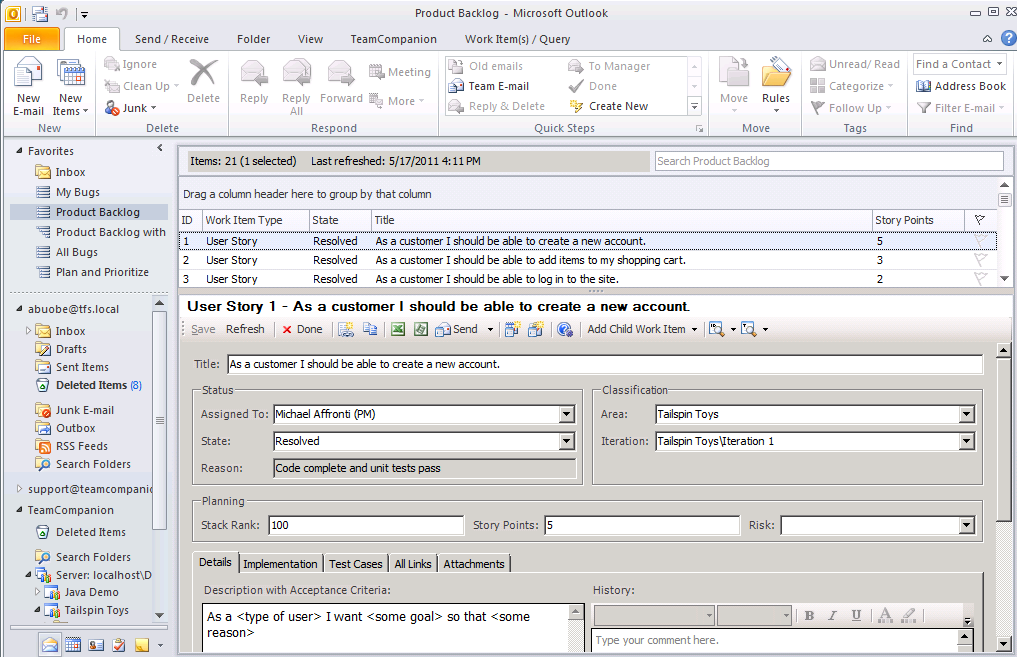Expand the support@teamcompanion account
Screen dimensions: 1017x657
coord(19,489)
